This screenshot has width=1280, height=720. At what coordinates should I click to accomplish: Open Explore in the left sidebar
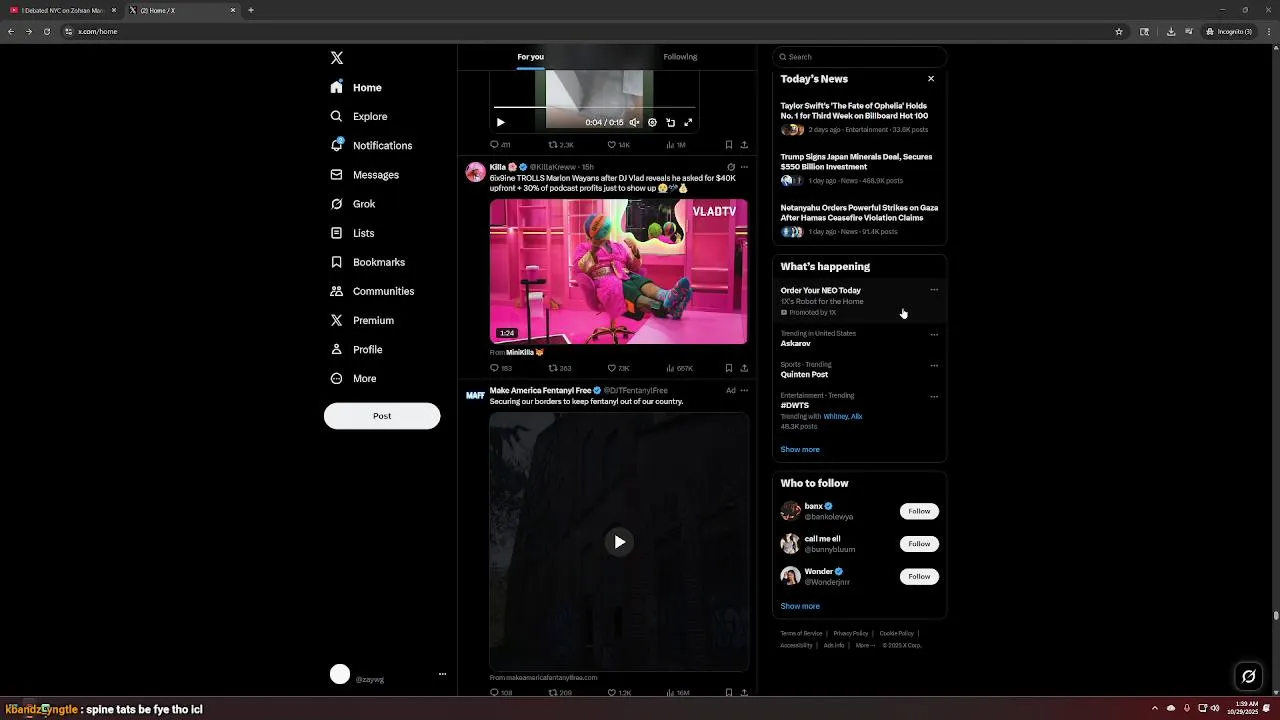click(359, 117)
